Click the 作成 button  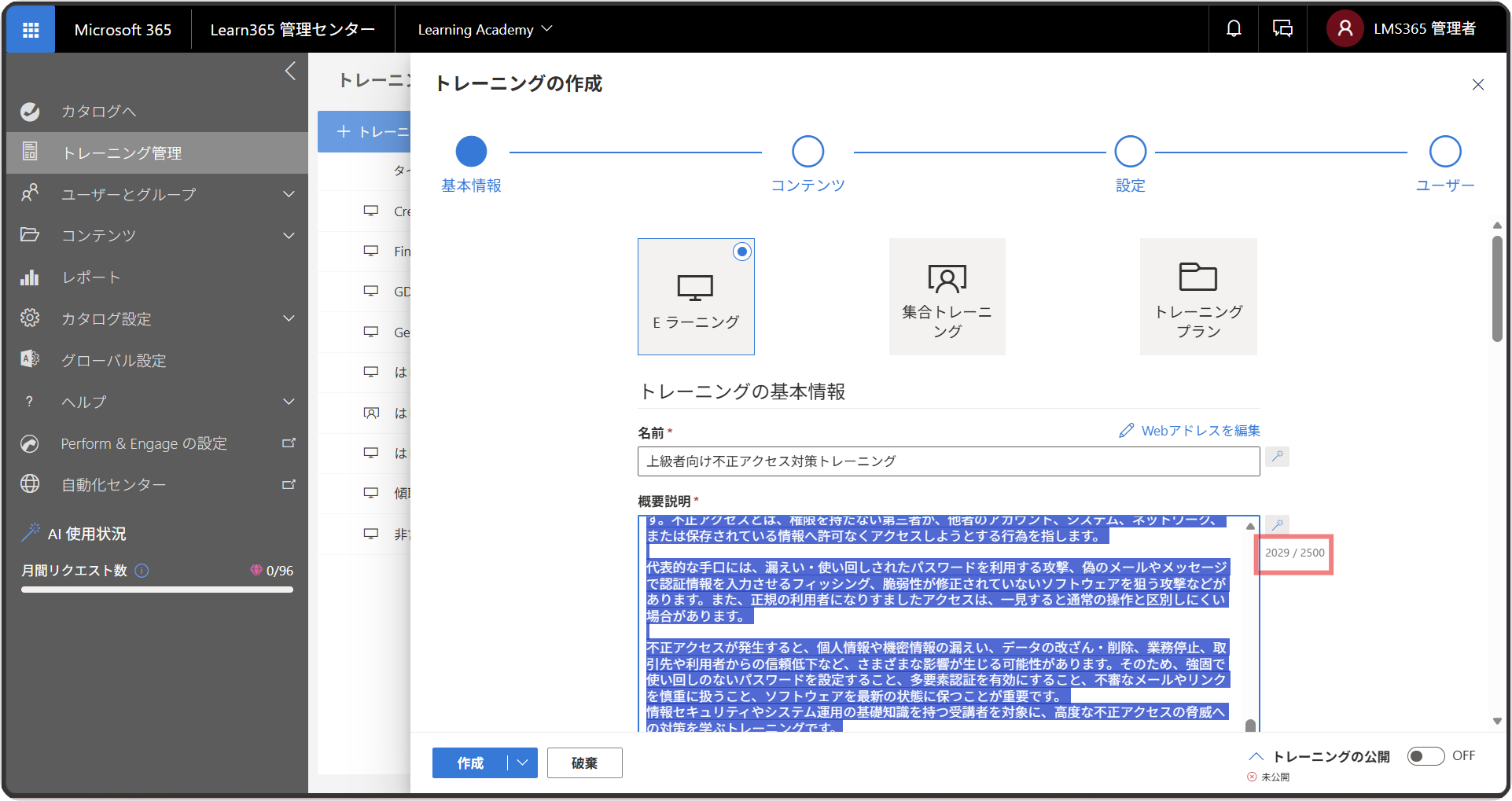[470, 763]
